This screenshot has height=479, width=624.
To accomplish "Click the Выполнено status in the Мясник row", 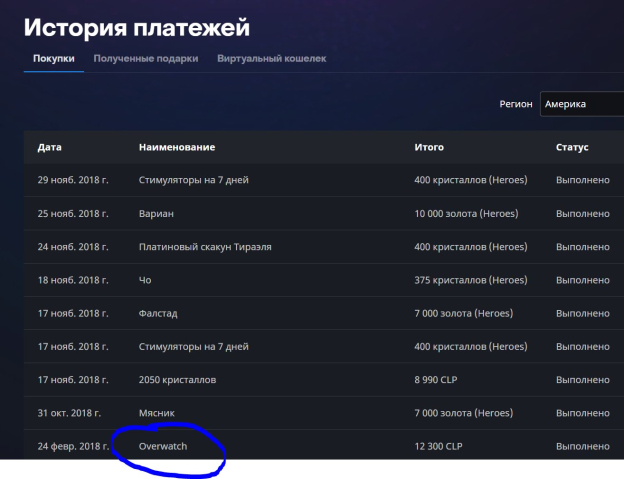I will [583, 413].
